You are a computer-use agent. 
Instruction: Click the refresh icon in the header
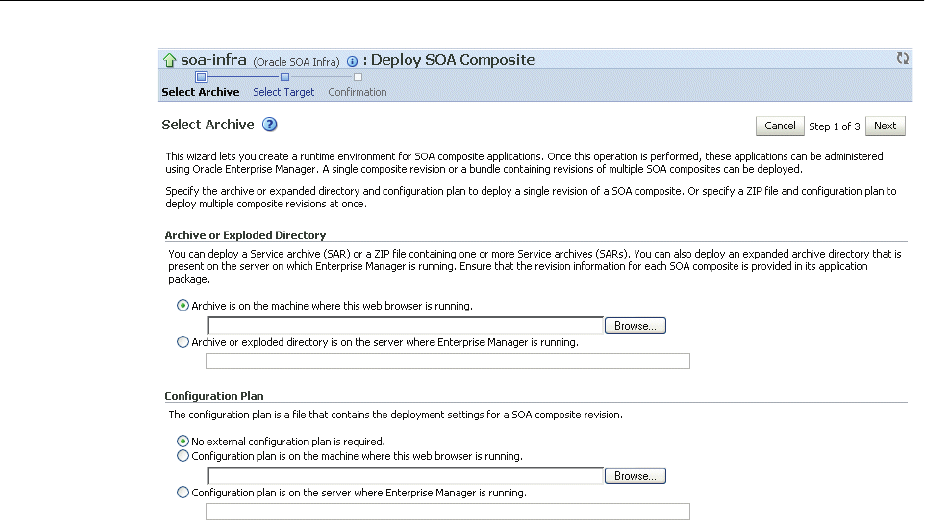tap(902, 59)
